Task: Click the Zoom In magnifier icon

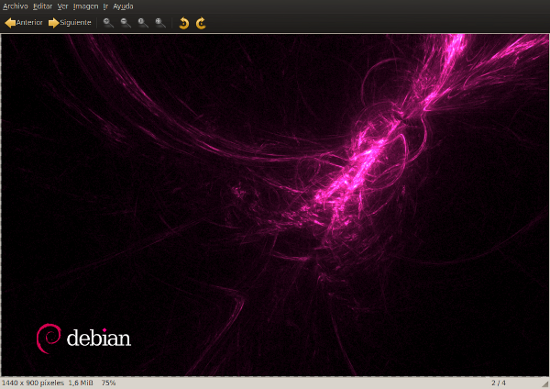Action: [x=108, y=23]
